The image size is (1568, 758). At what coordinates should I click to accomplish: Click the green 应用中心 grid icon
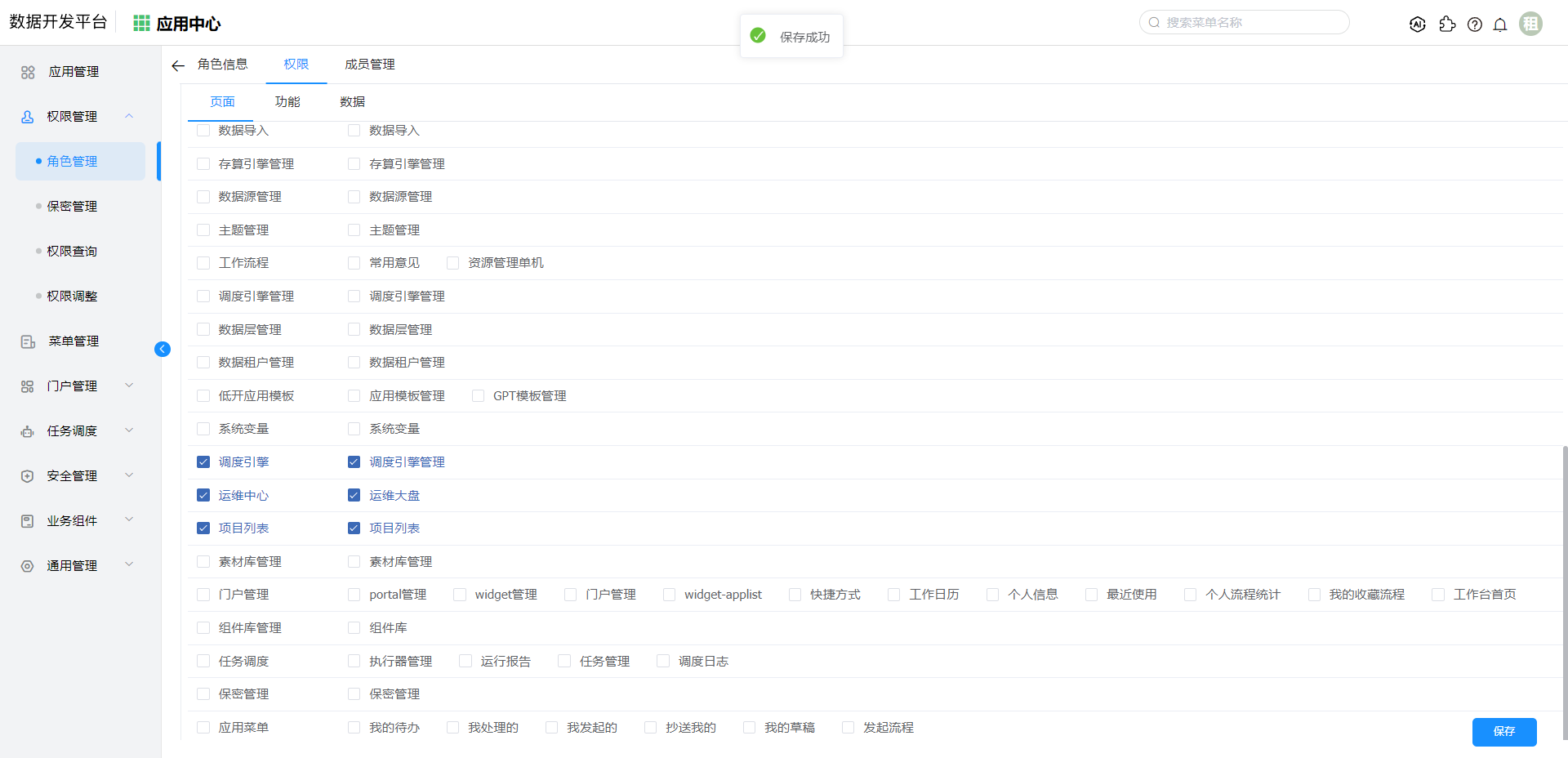(141, 24)
